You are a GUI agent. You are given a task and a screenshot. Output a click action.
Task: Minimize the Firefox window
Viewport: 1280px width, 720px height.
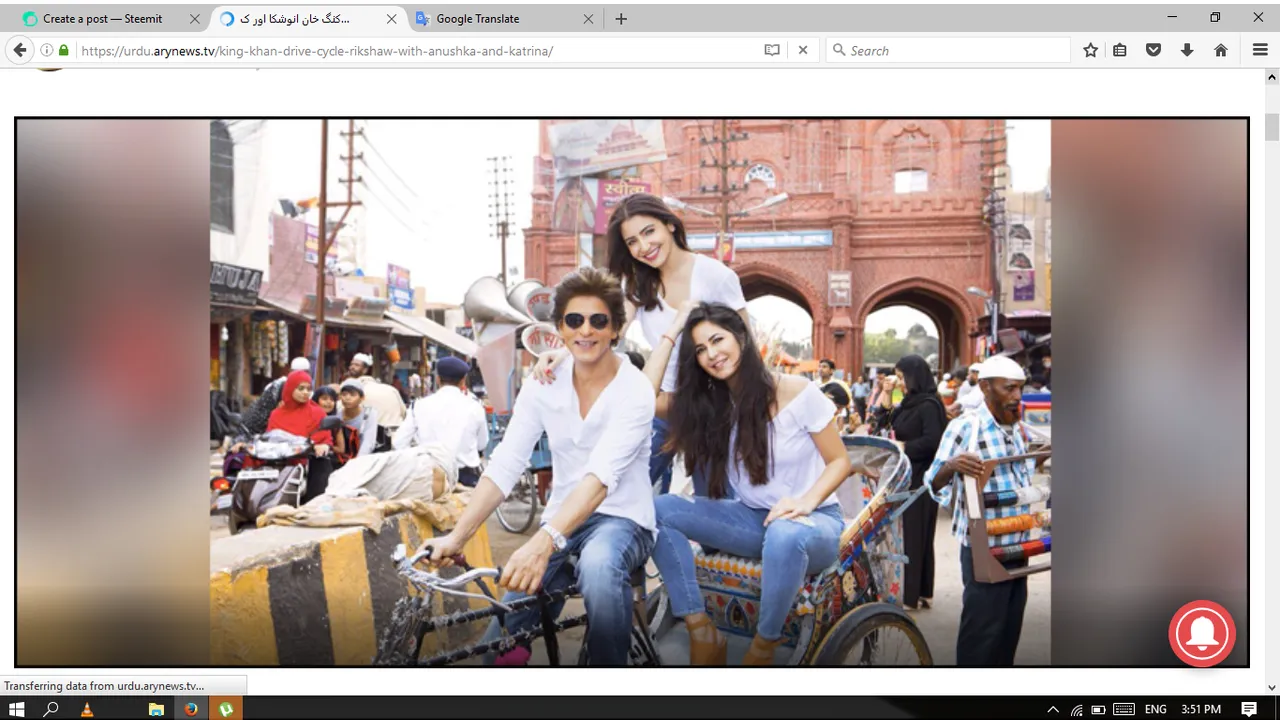point(1172,17)
